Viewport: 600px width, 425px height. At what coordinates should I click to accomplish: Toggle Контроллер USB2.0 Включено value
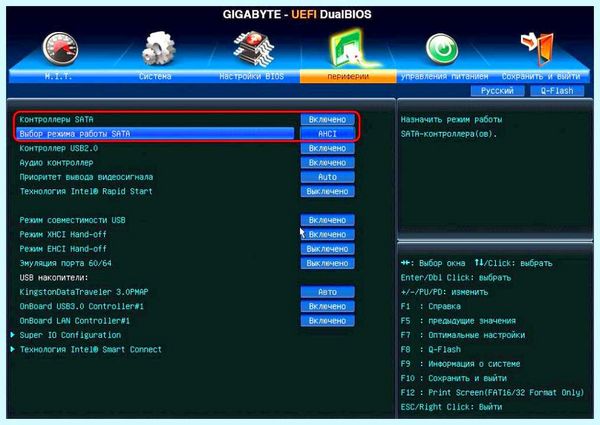point(327,148)
